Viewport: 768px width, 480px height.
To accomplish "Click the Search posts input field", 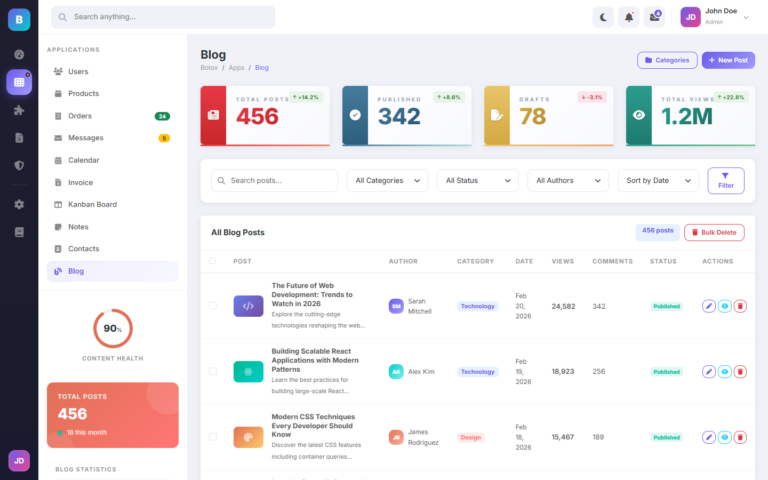I will click(281, 180).
